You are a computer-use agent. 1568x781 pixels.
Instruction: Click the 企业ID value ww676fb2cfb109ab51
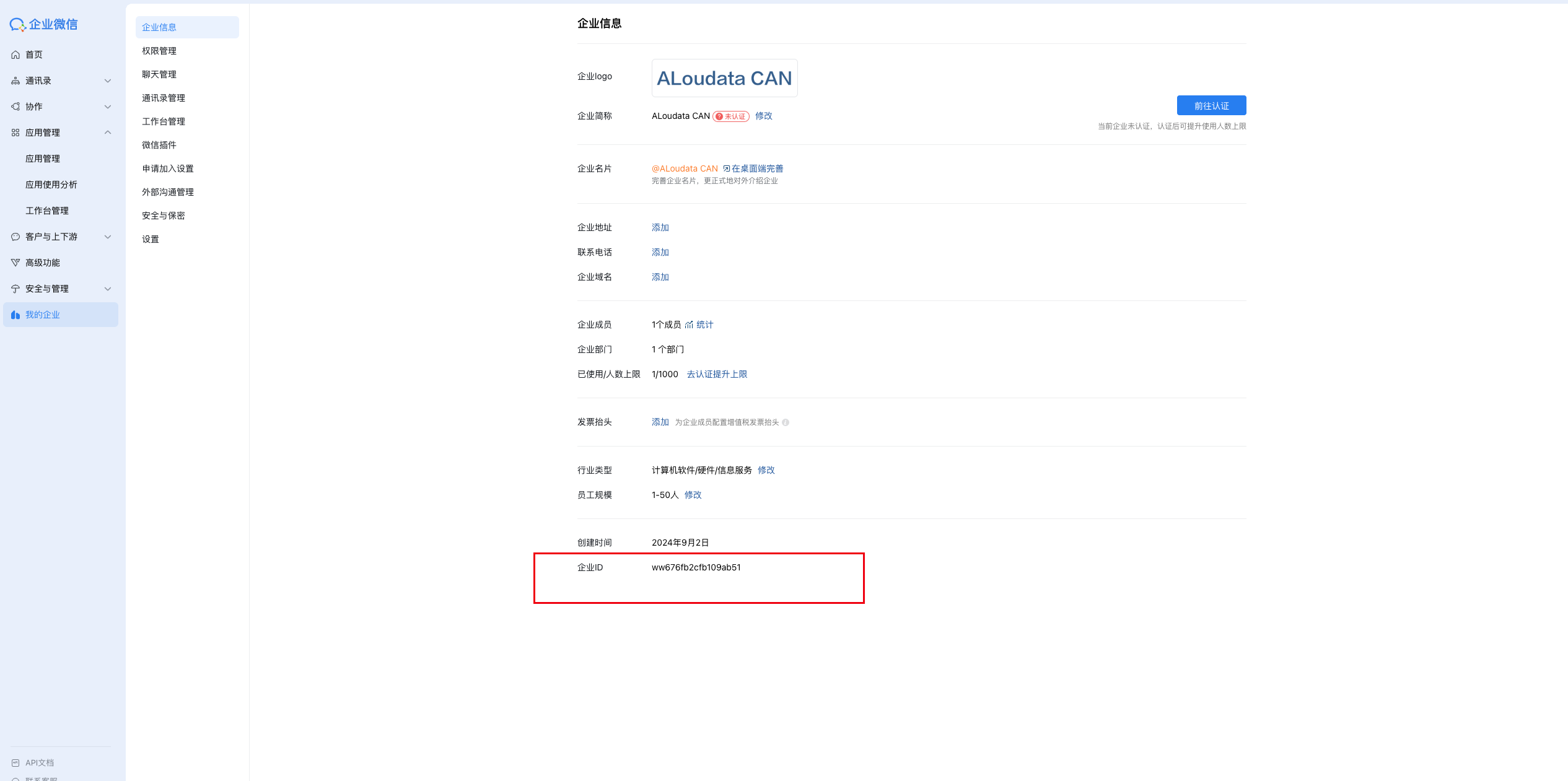(696, 568)
